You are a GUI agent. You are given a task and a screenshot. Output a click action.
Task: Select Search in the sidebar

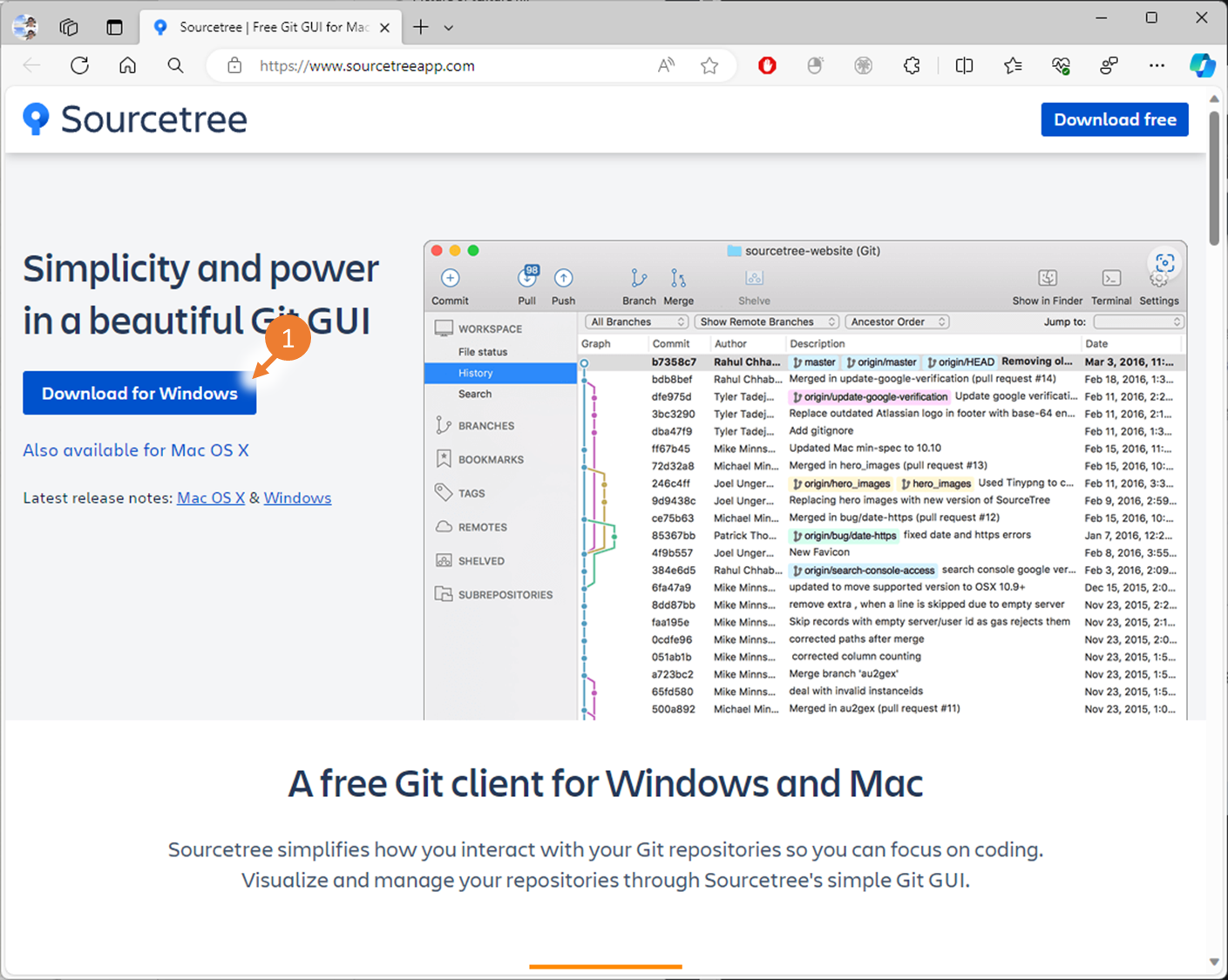pyautogui.click(x=475, y=394)
